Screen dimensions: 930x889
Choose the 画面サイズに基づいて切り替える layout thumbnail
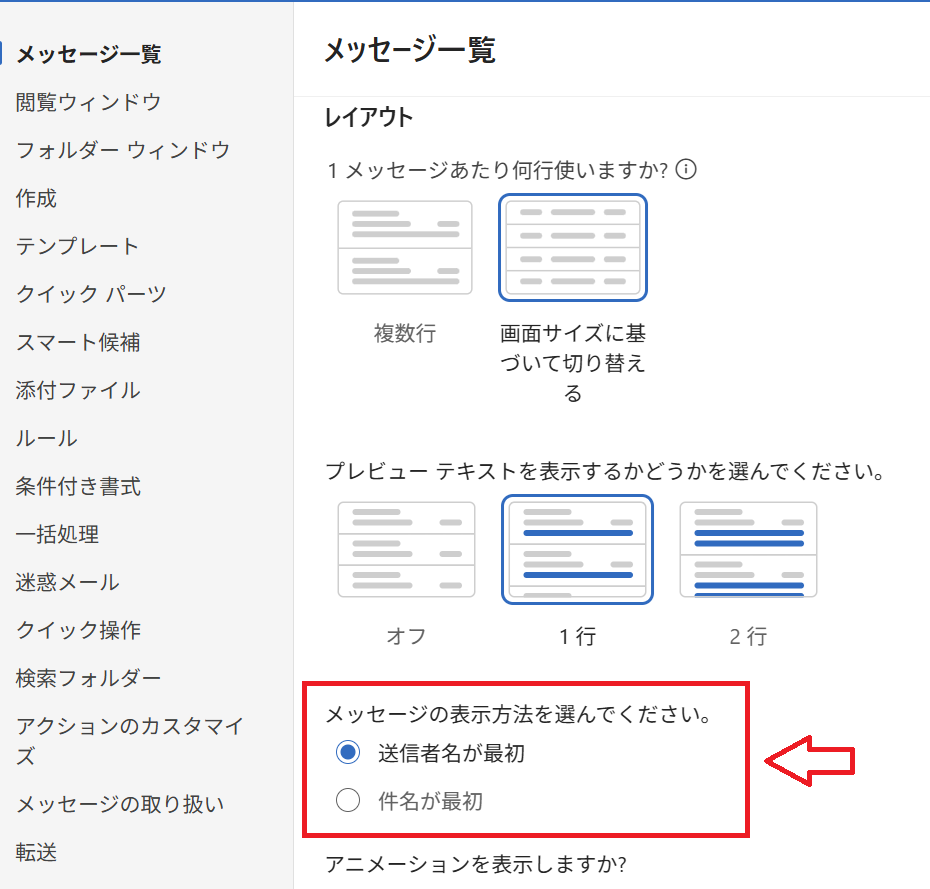[x=573, y=247]
